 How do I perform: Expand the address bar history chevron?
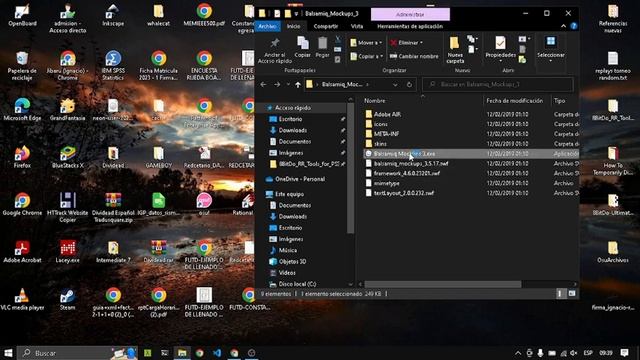(395, 84)
